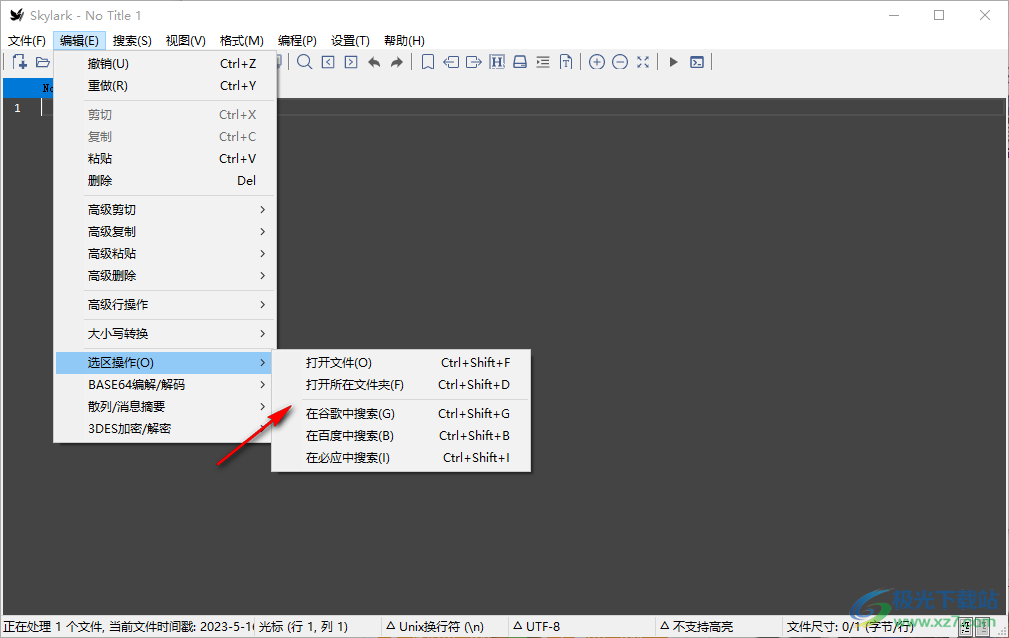Expand the 高级剪切 submenu

tap(165, 210)
